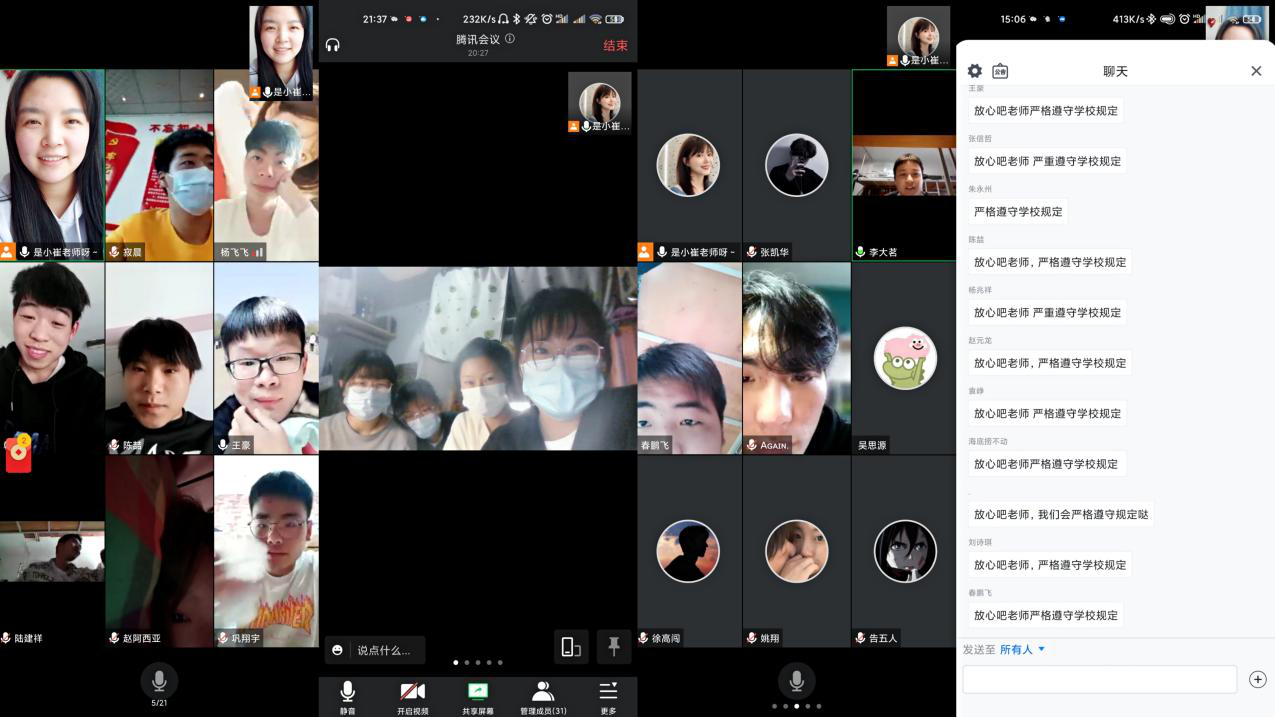The image size is (1275, 717).
Task: Open 管理成员(31) member management
Action: pos(543,696)
